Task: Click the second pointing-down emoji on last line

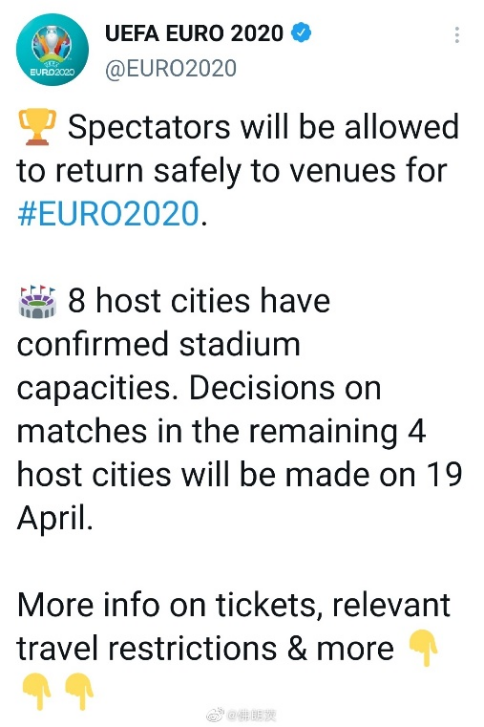Action: pyautogui.click(x=79, y=691)
